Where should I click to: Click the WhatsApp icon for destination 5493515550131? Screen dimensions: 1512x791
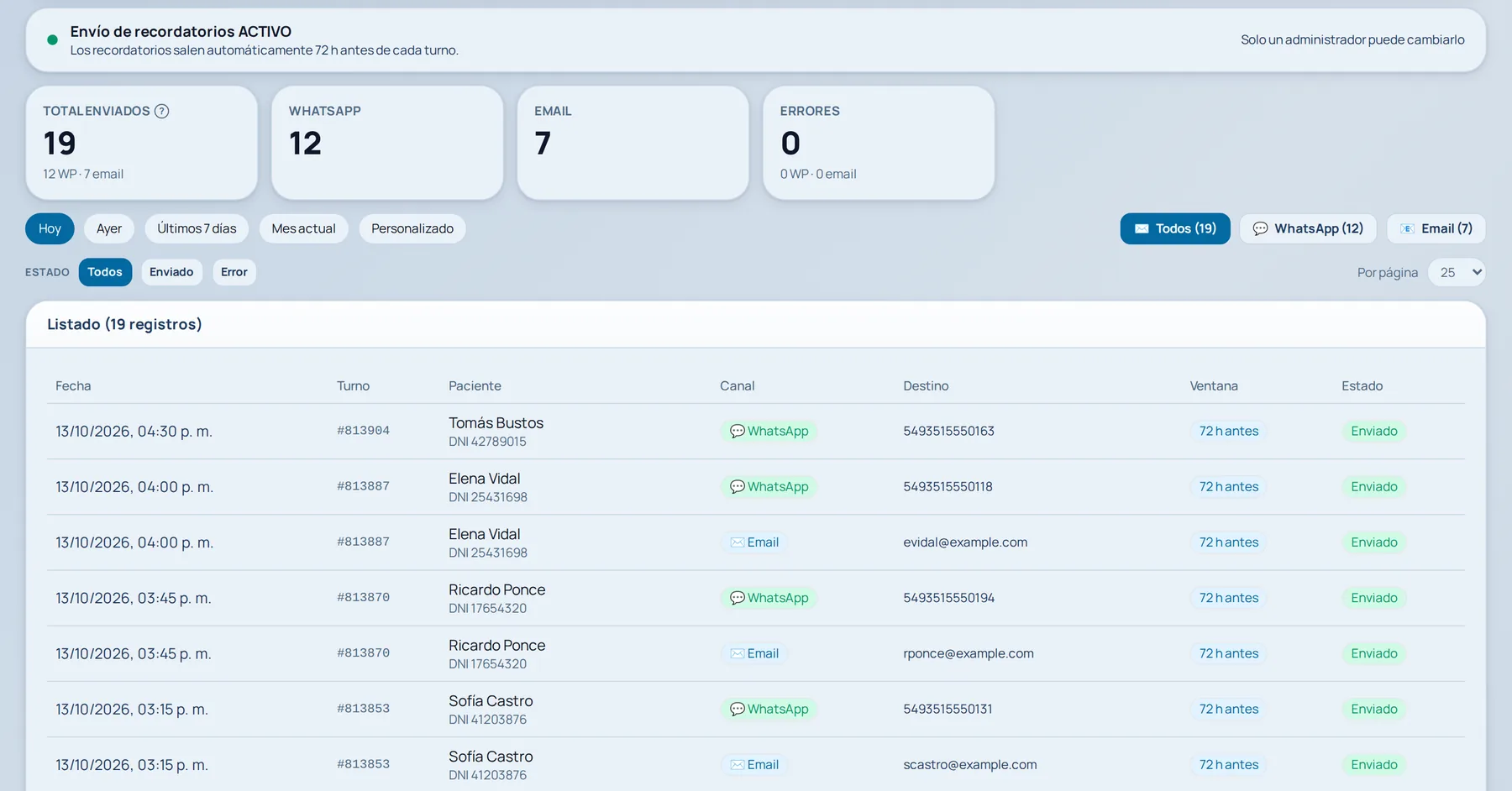[x=738, y=709]
